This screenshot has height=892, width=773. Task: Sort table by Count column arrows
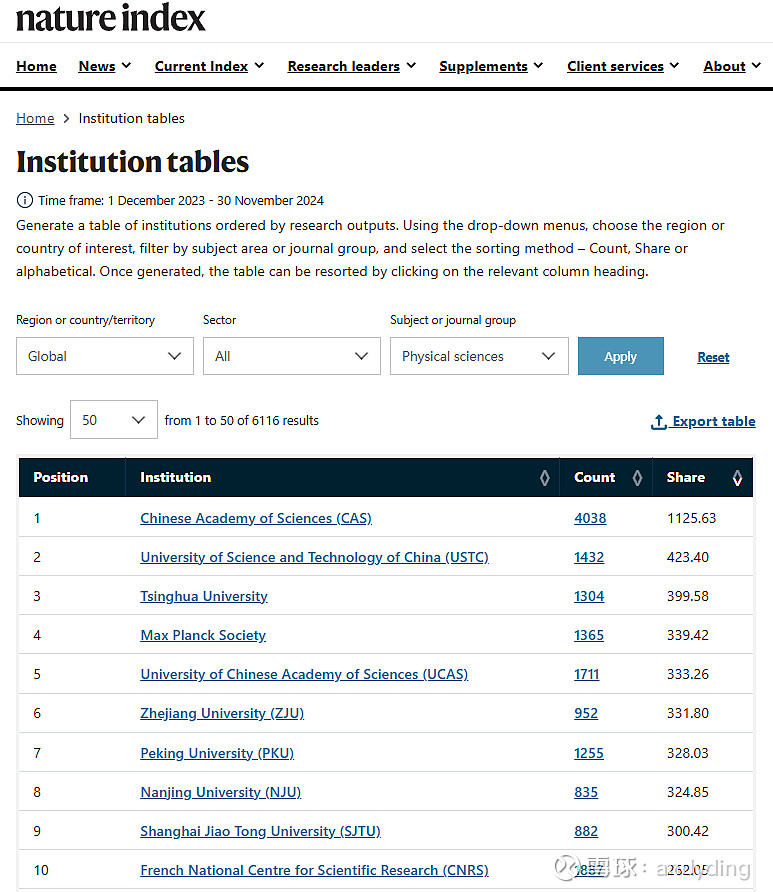pos(637,478)
